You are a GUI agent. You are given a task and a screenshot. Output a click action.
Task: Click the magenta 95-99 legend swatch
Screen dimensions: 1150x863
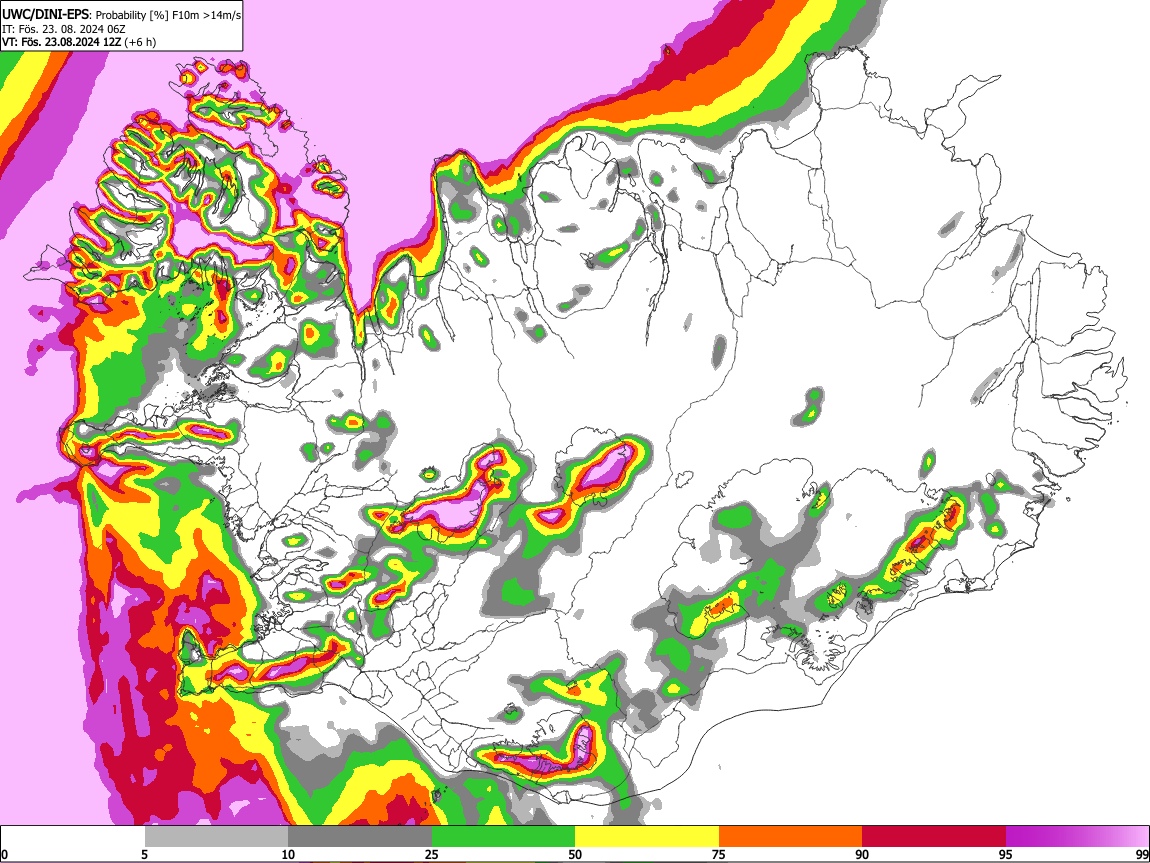1077,836
